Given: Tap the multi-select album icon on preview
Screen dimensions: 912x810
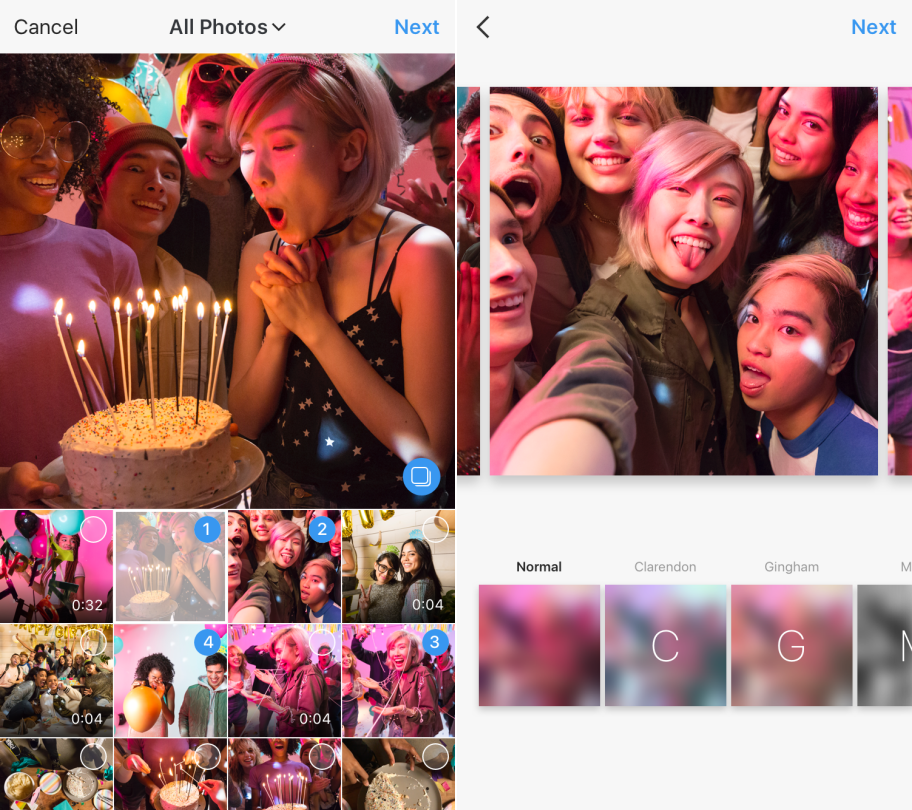Looking at the screenshot, I should [421, 476].
